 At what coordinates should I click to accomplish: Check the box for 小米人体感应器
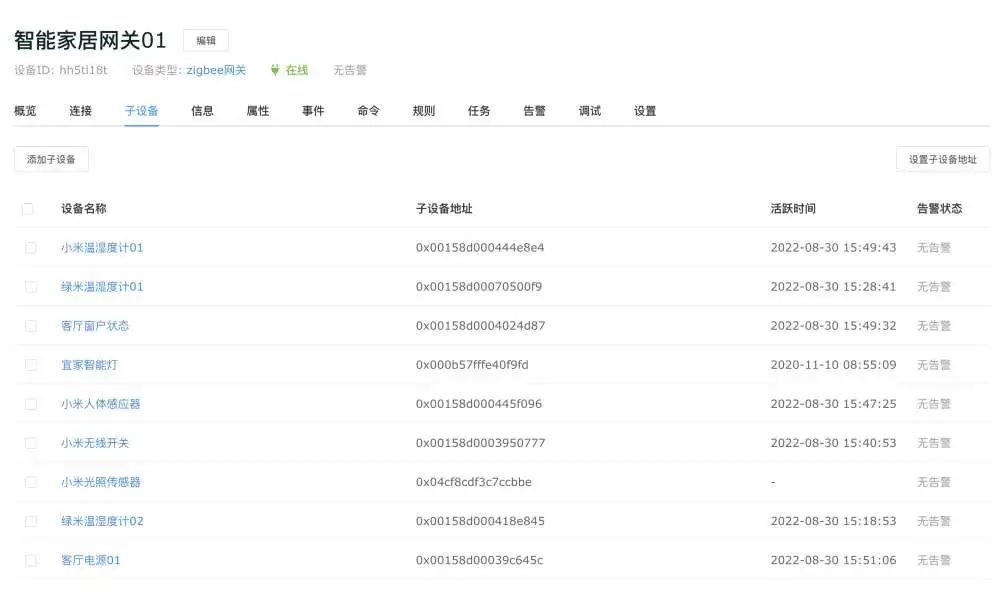pos(31,404)
